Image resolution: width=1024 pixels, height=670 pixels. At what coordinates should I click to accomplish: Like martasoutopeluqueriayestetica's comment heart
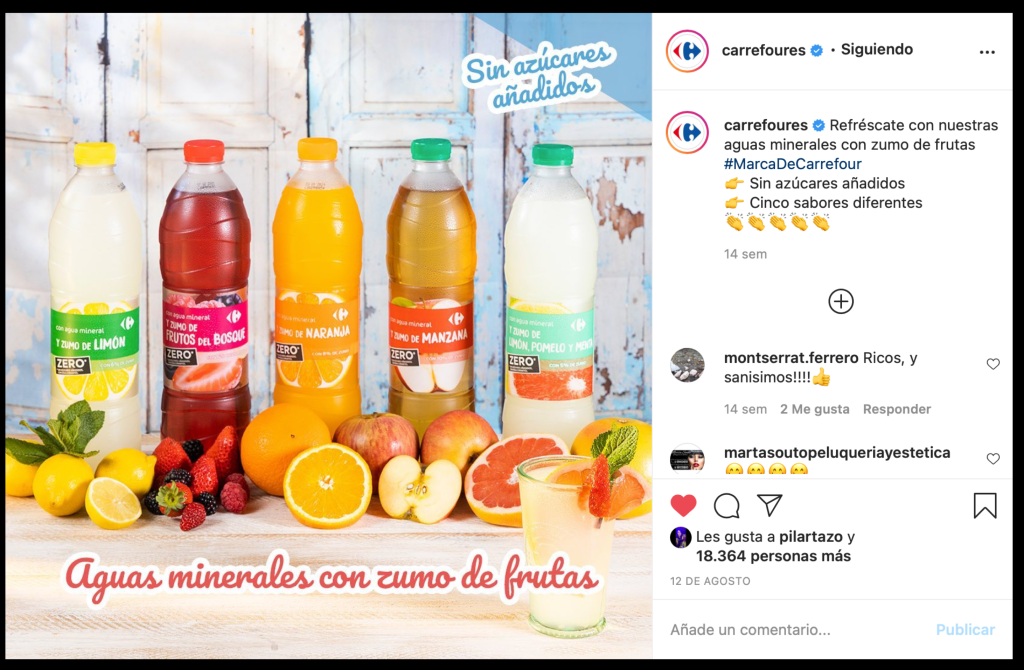(993, 458)
